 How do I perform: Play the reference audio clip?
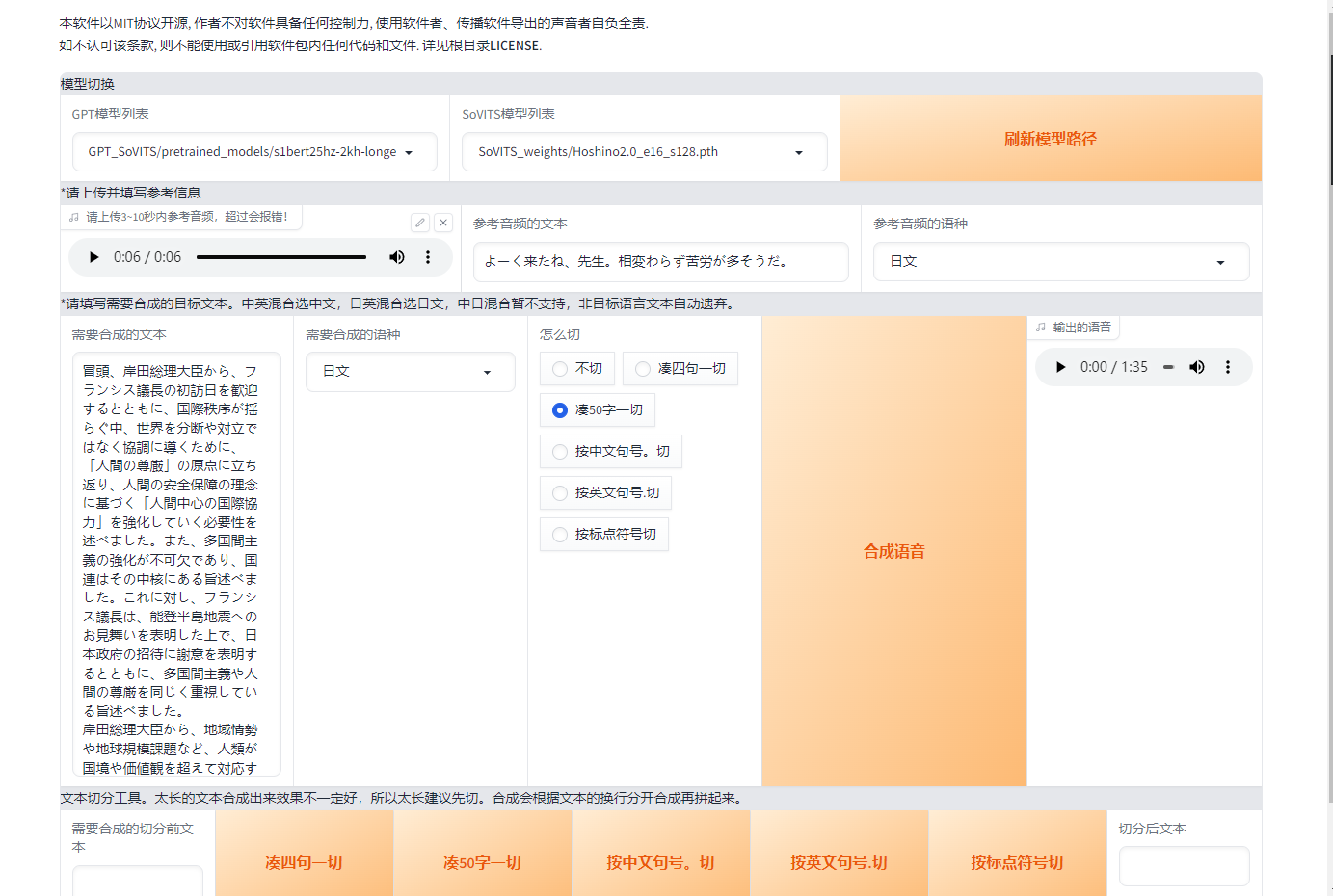point(93,257)
